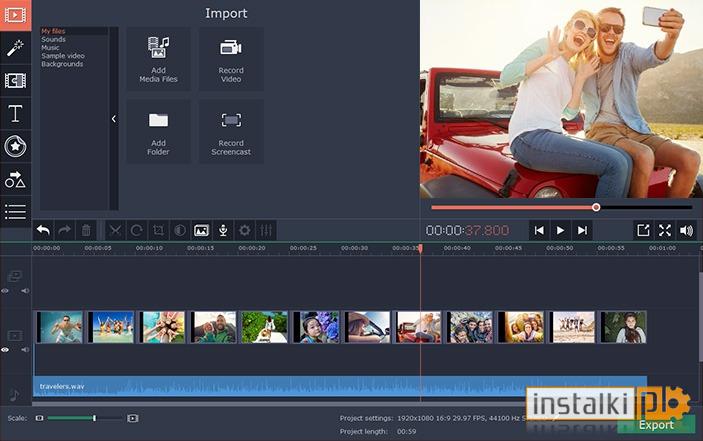Toggle video track visibility eye
This screenshot has width=703, height=441.
click(x=5, y=350)
